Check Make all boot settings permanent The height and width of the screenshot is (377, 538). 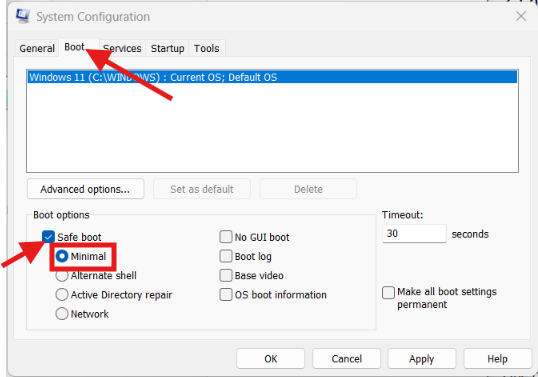point(388,293)
